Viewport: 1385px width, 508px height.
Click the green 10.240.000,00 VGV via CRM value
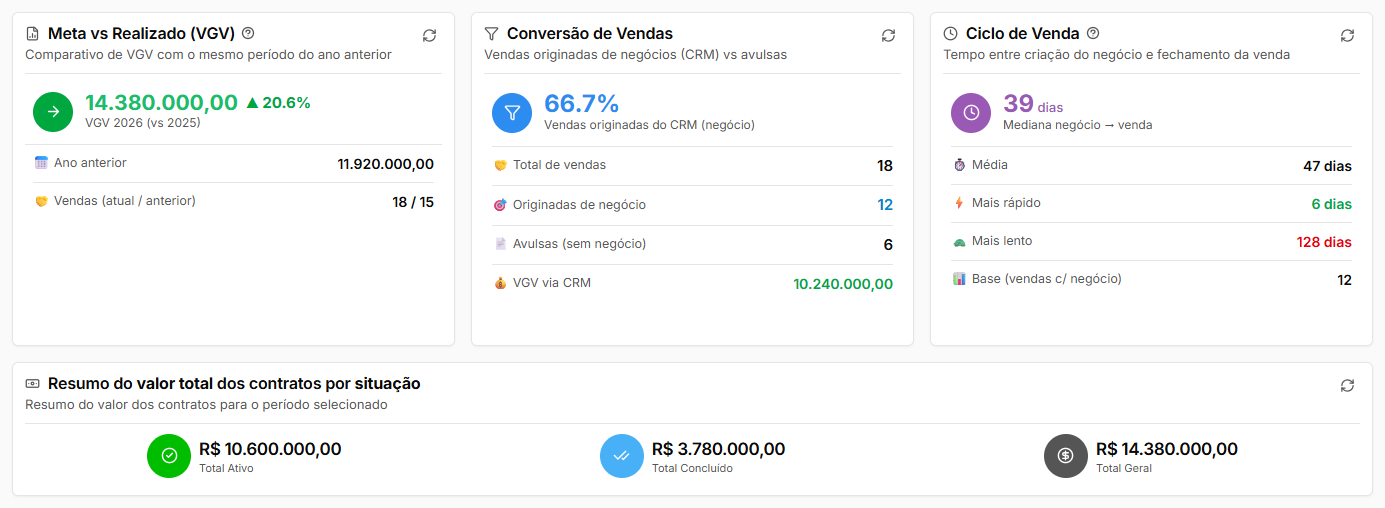[843, 284]
